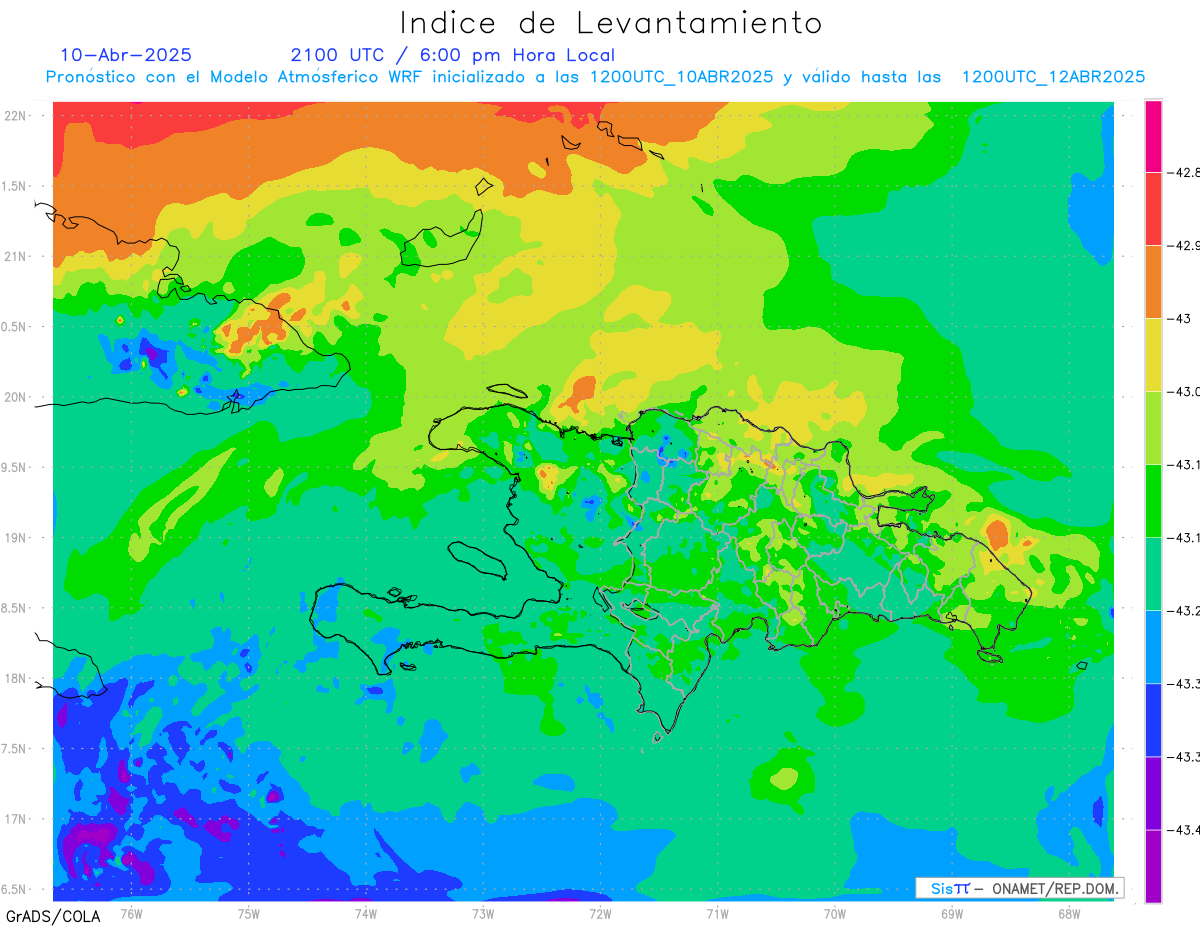Image resolution: width=1200 pixels, height=927 pixels.
Task: Click the legend value '-42.9'
Action: click(1186, 246)
